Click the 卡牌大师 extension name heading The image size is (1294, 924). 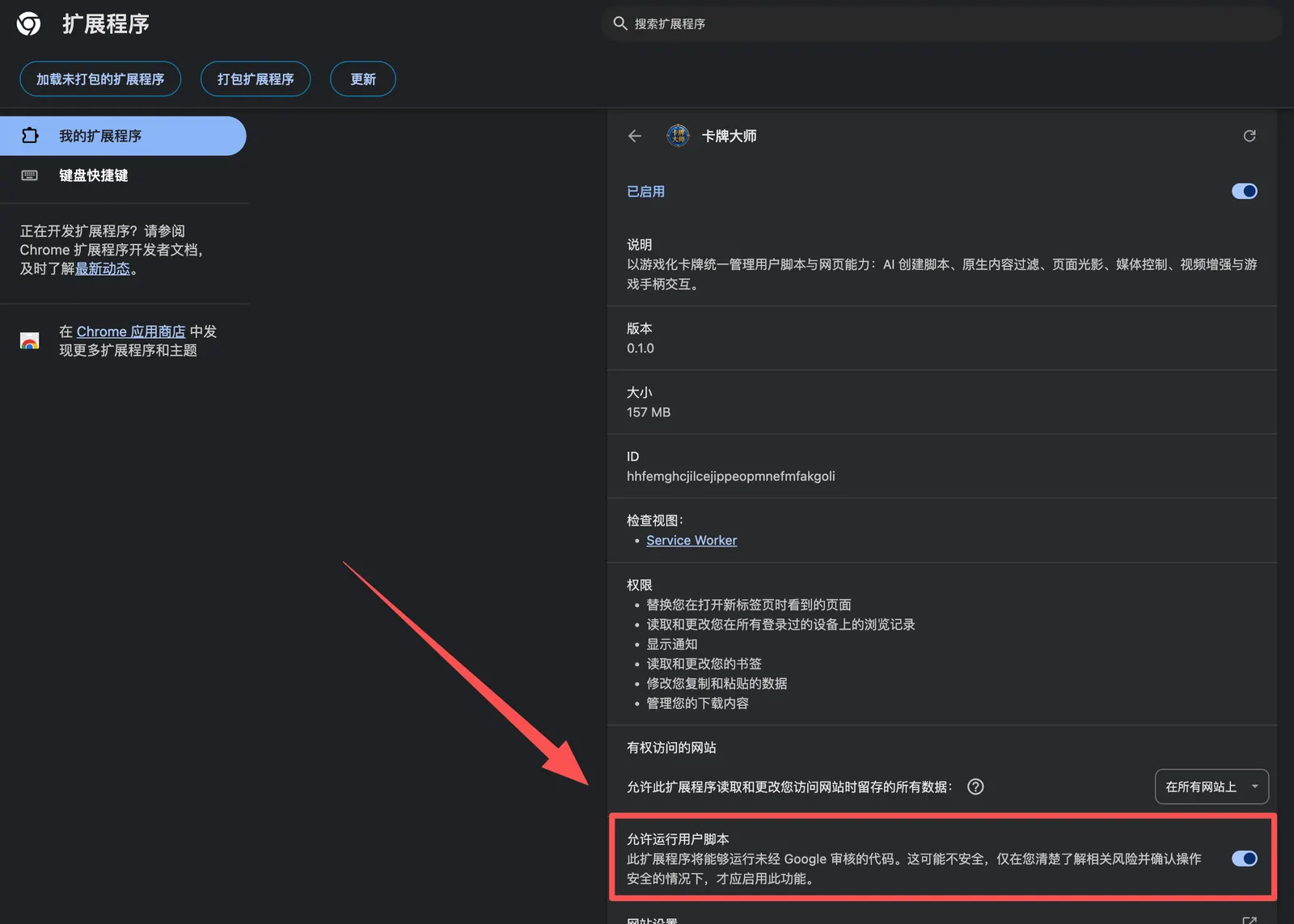tap(729, 136)
